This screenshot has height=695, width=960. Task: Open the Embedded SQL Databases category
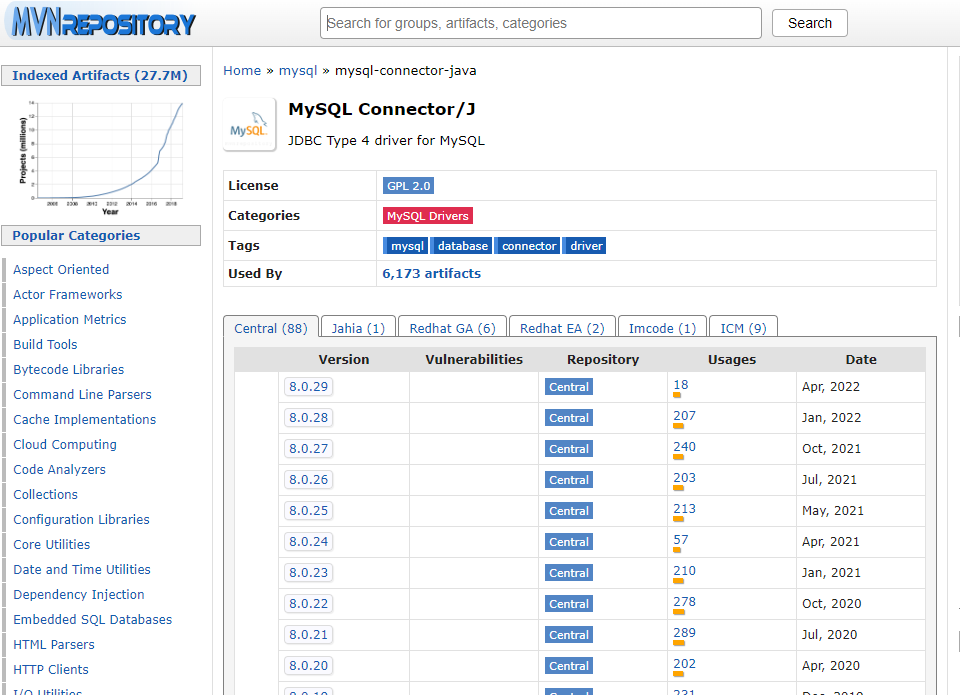point(92,620)
